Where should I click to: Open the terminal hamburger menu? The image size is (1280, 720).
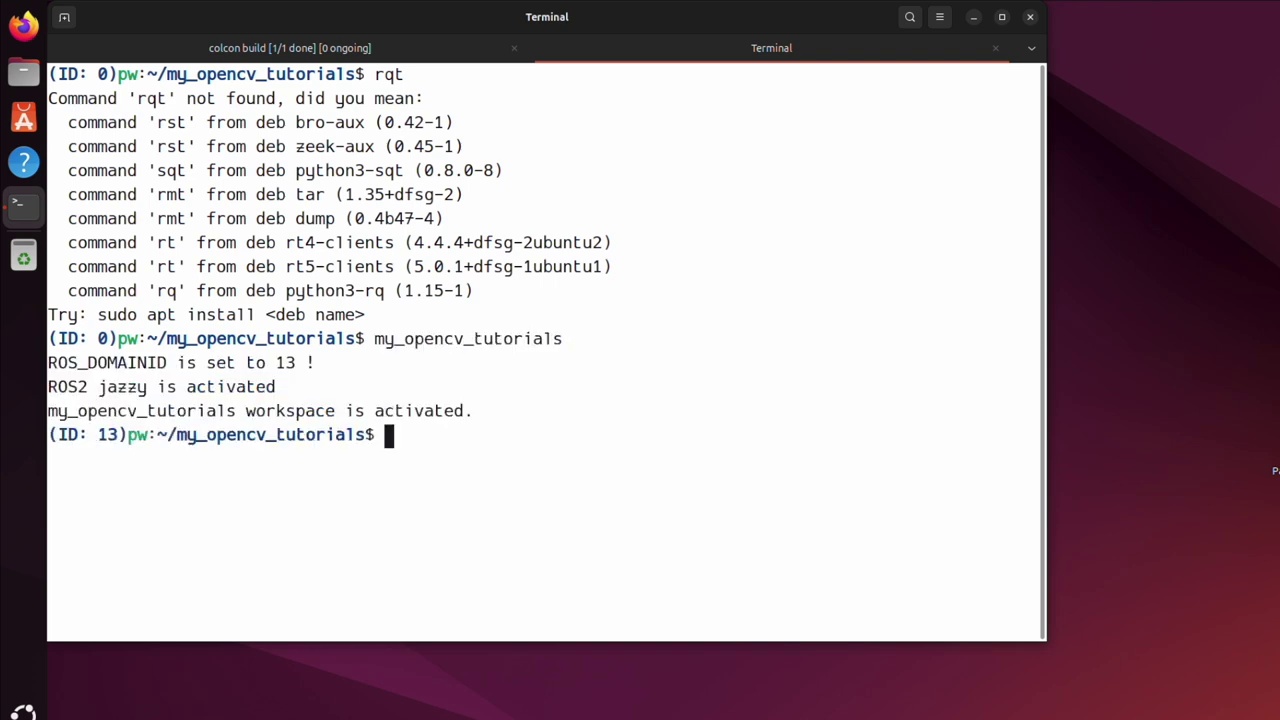pyautogui.click(x=940, y=17)
